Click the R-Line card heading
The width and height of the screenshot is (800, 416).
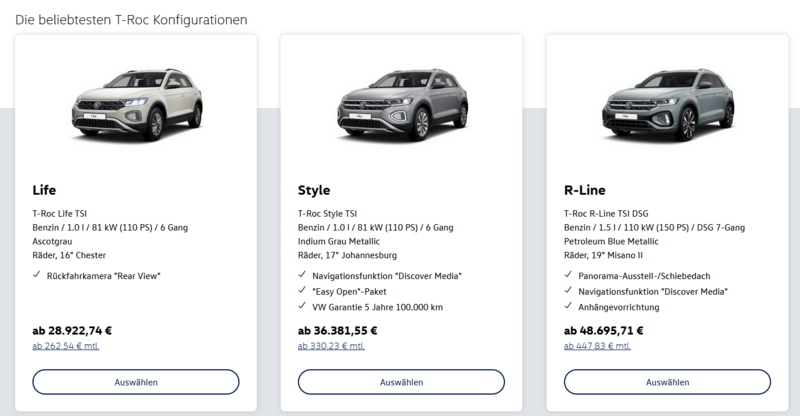(585, 190)
